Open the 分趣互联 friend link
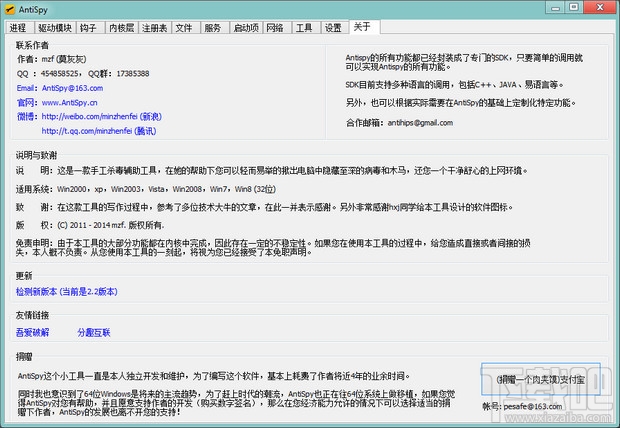This screenshot has width=620, height=428. 94,332
